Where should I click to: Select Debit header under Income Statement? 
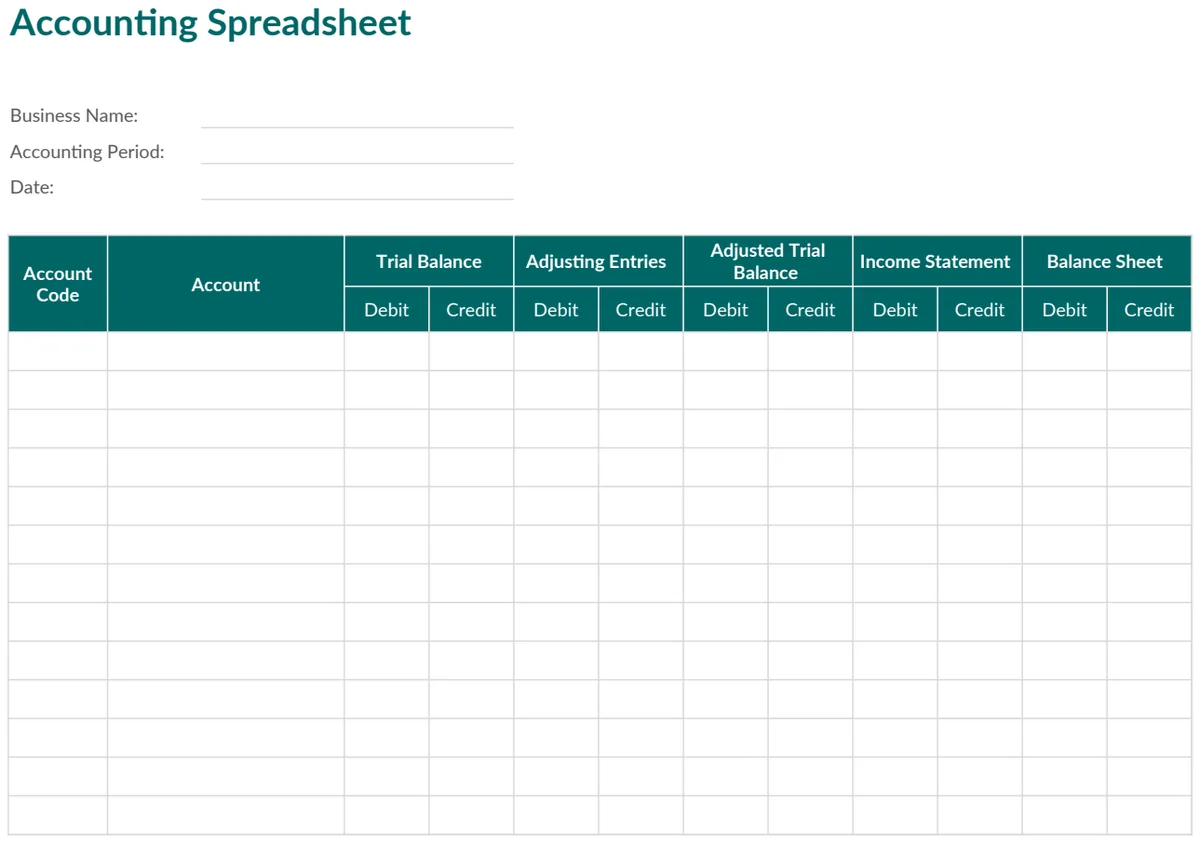[895, 310]
